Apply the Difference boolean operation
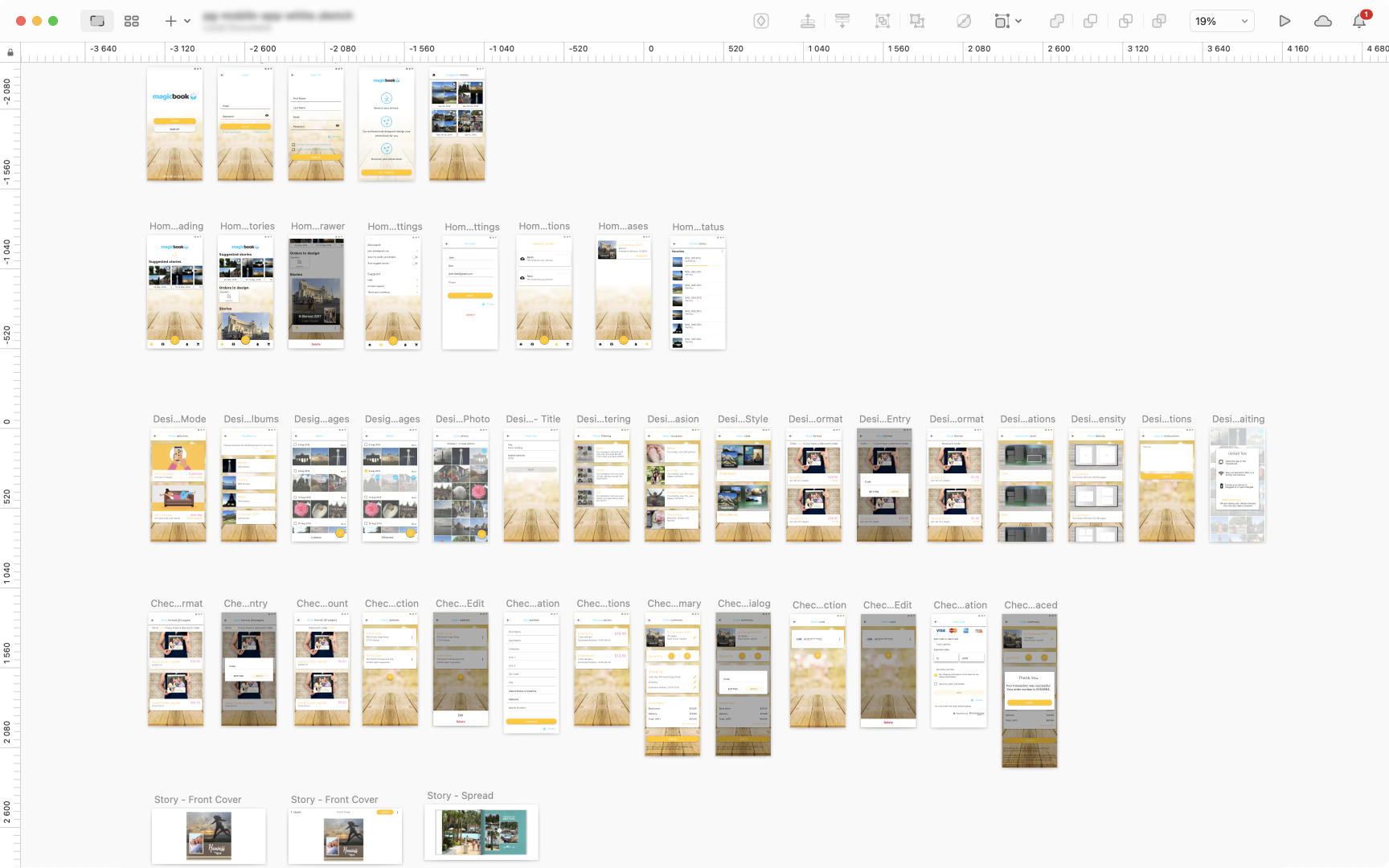The image size is (1389, 868). click(x=1159, y=22)
